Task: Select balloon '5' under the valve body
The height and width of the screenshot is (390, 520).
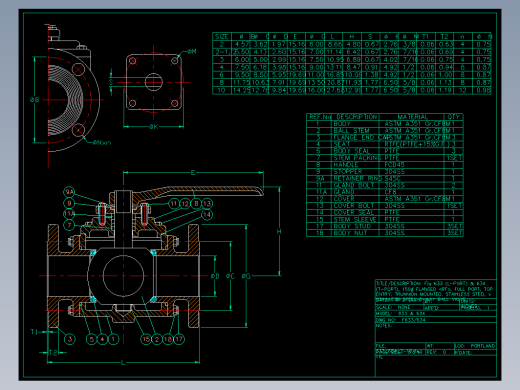Action: 91,339
